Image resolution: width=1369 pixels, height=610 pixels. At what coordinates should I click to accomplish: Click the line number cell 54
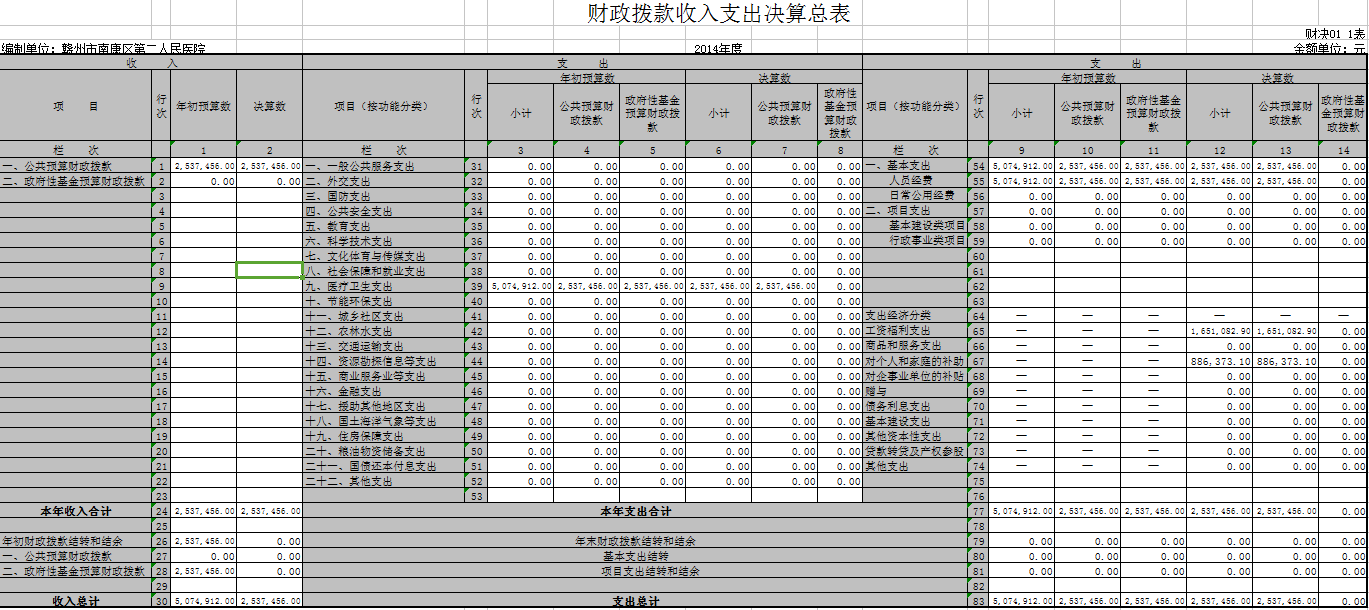coord(978,167)
